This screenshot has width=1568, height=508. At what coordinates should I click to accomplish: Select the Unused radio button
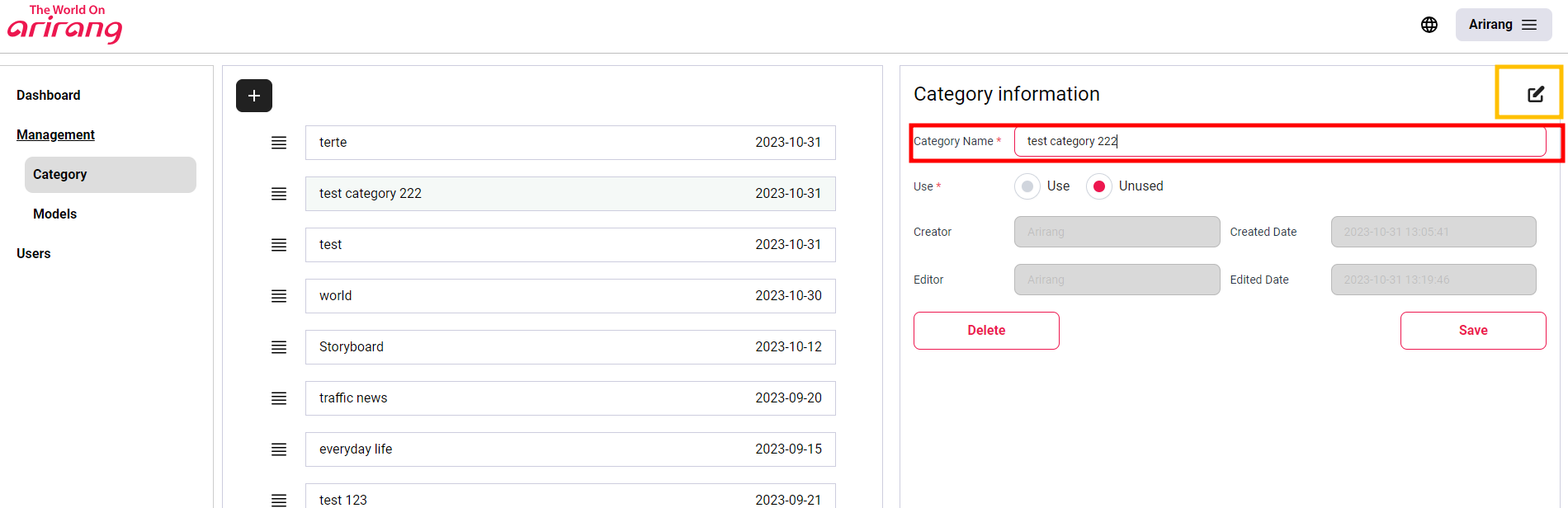pos(1099,186)
